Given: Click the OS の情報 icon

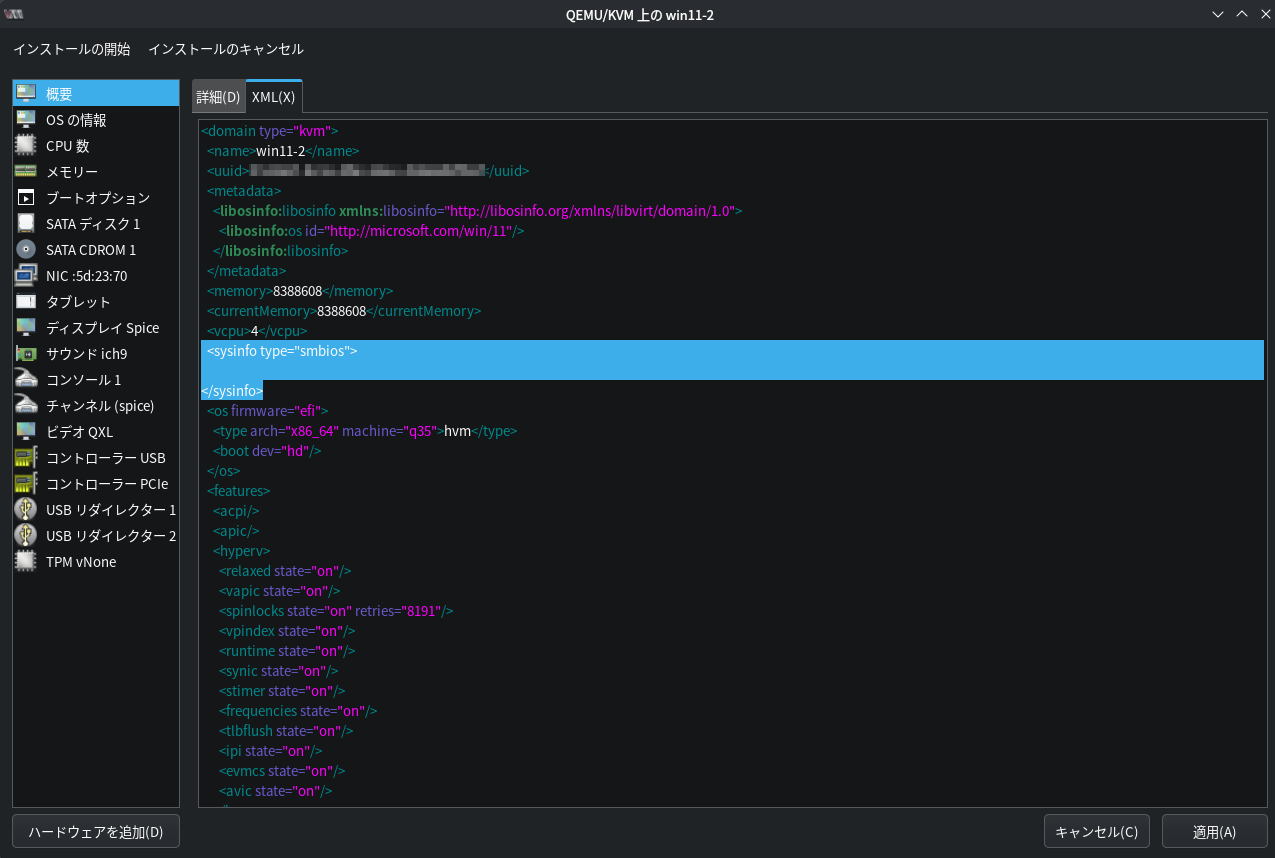Looking at the screenshot, I should pyautogui.click(x=26, y=120).
